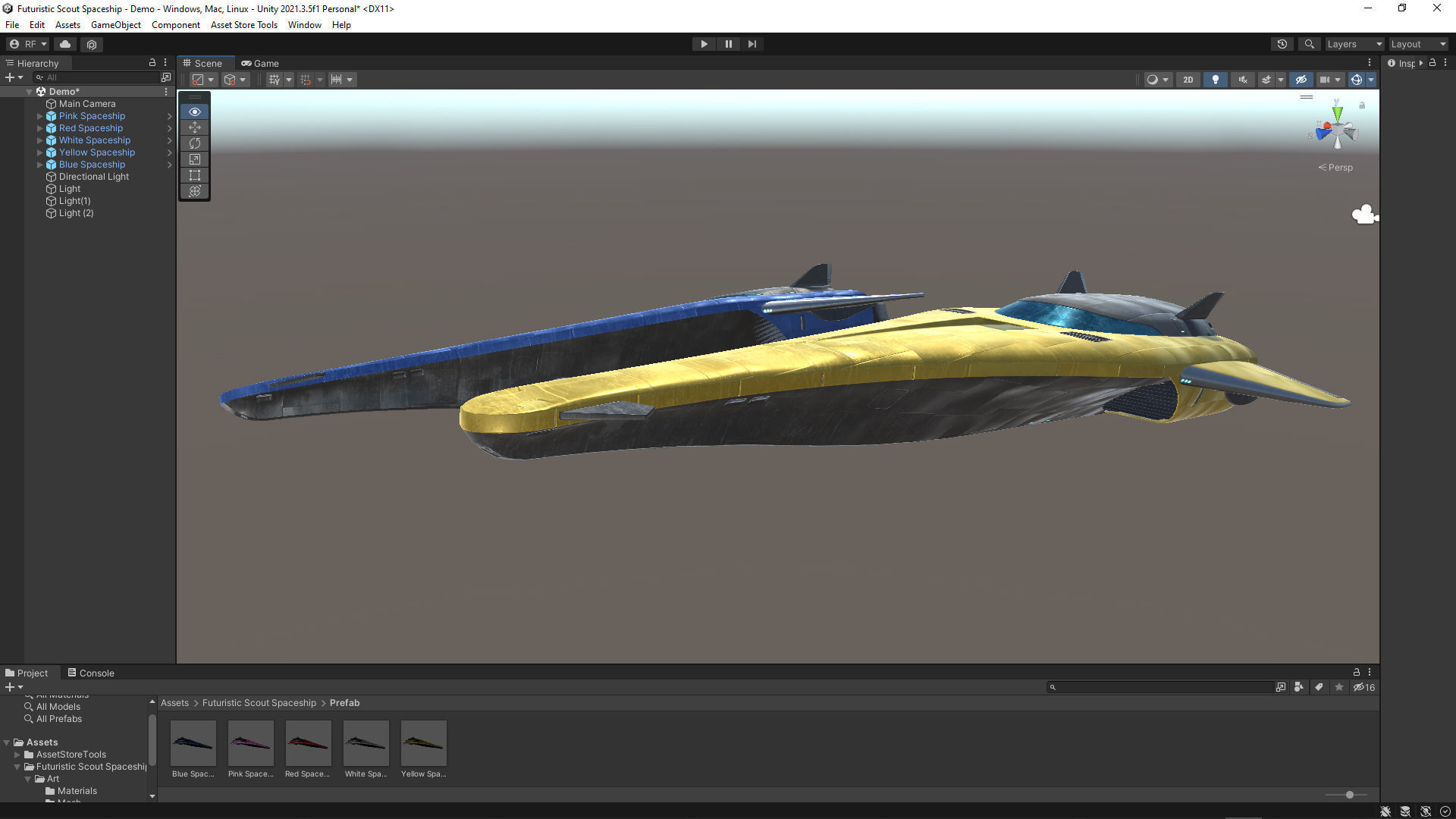Toggle 2D scene view mode

(1188, 80)
